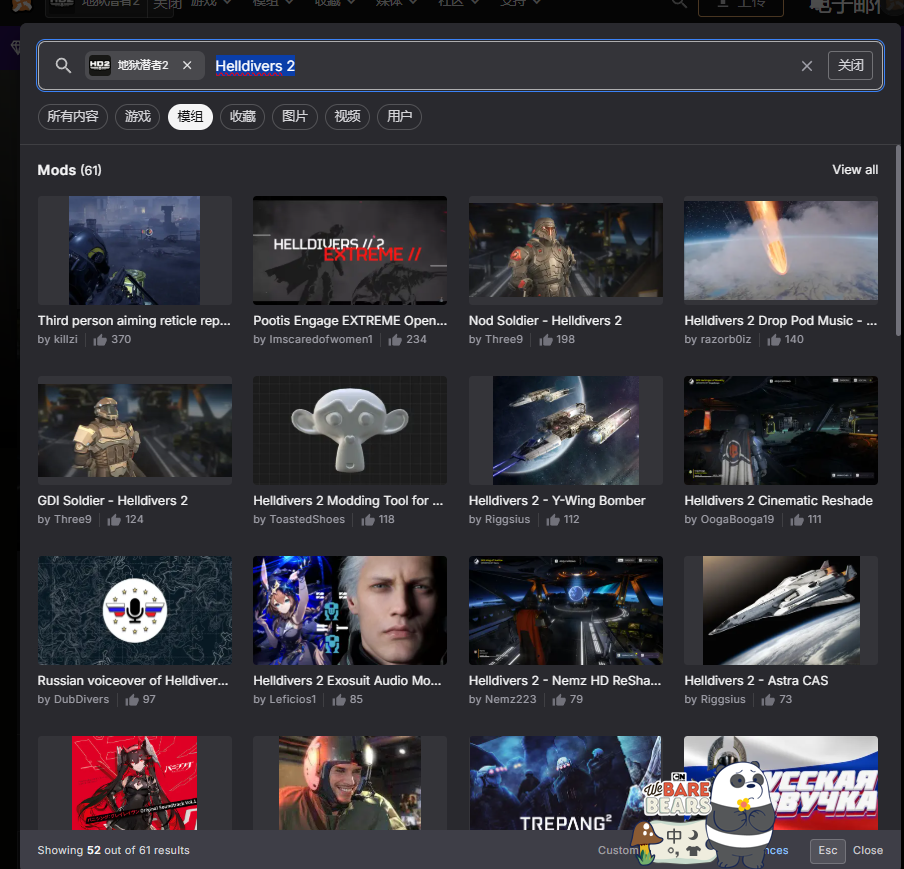Open Third person aiming reticle mod thumbnail
Viewport: 904px width, 869px height.
135,250
